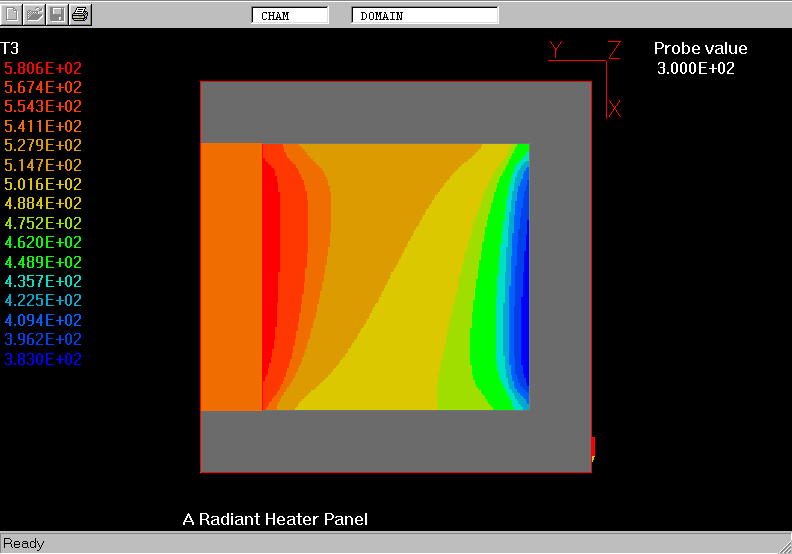792x554 pixels.
Task: Click the New file toolbar icon
Action: (x=13, y=14)
